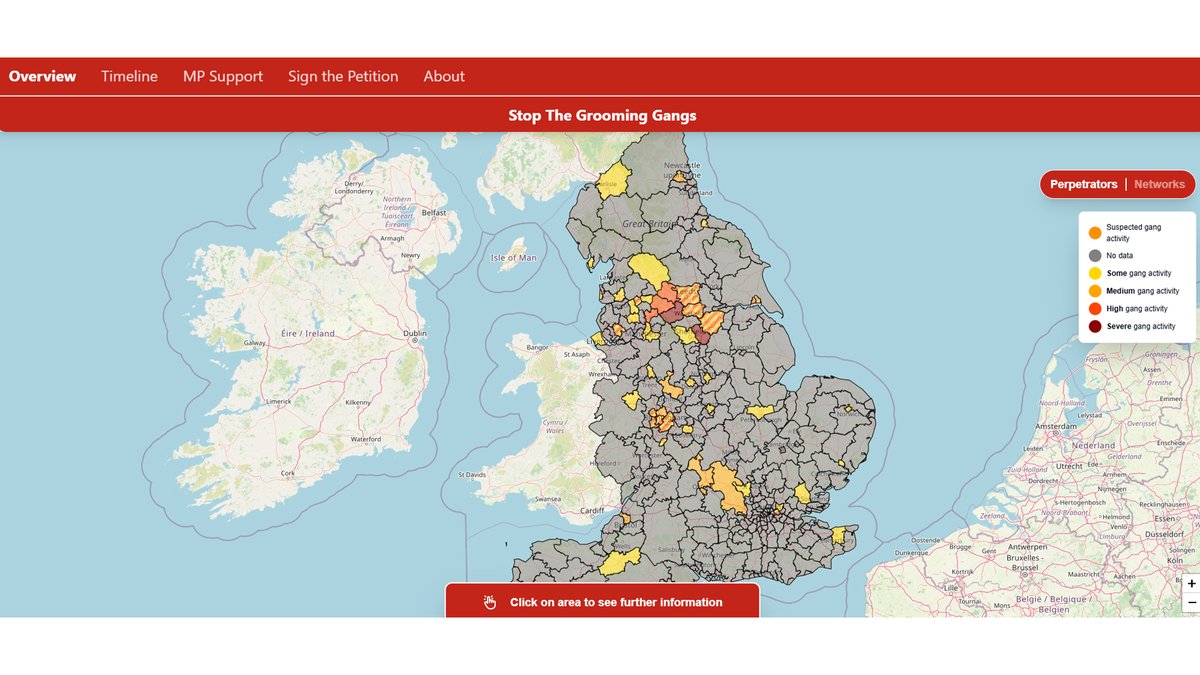The image size is (1200, 675).
Task: Click the Isle of Man map label
Action: tap(513, 258)
